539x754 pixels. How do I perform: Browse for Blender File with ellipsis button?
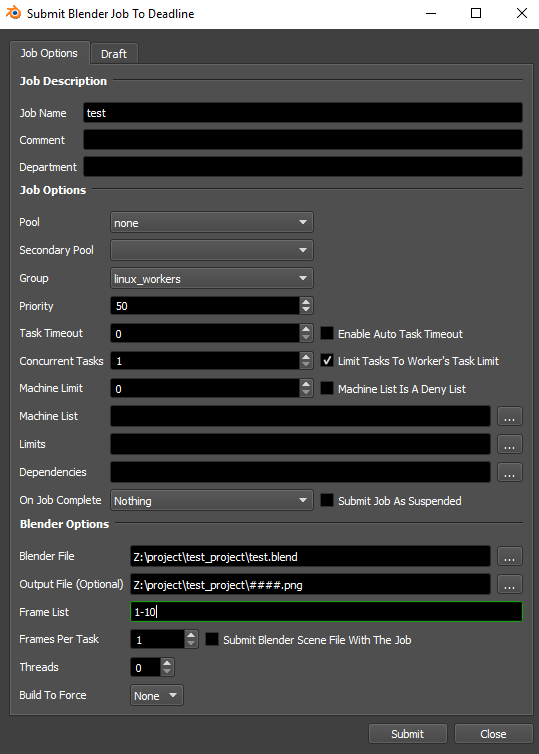coord(509,556)
